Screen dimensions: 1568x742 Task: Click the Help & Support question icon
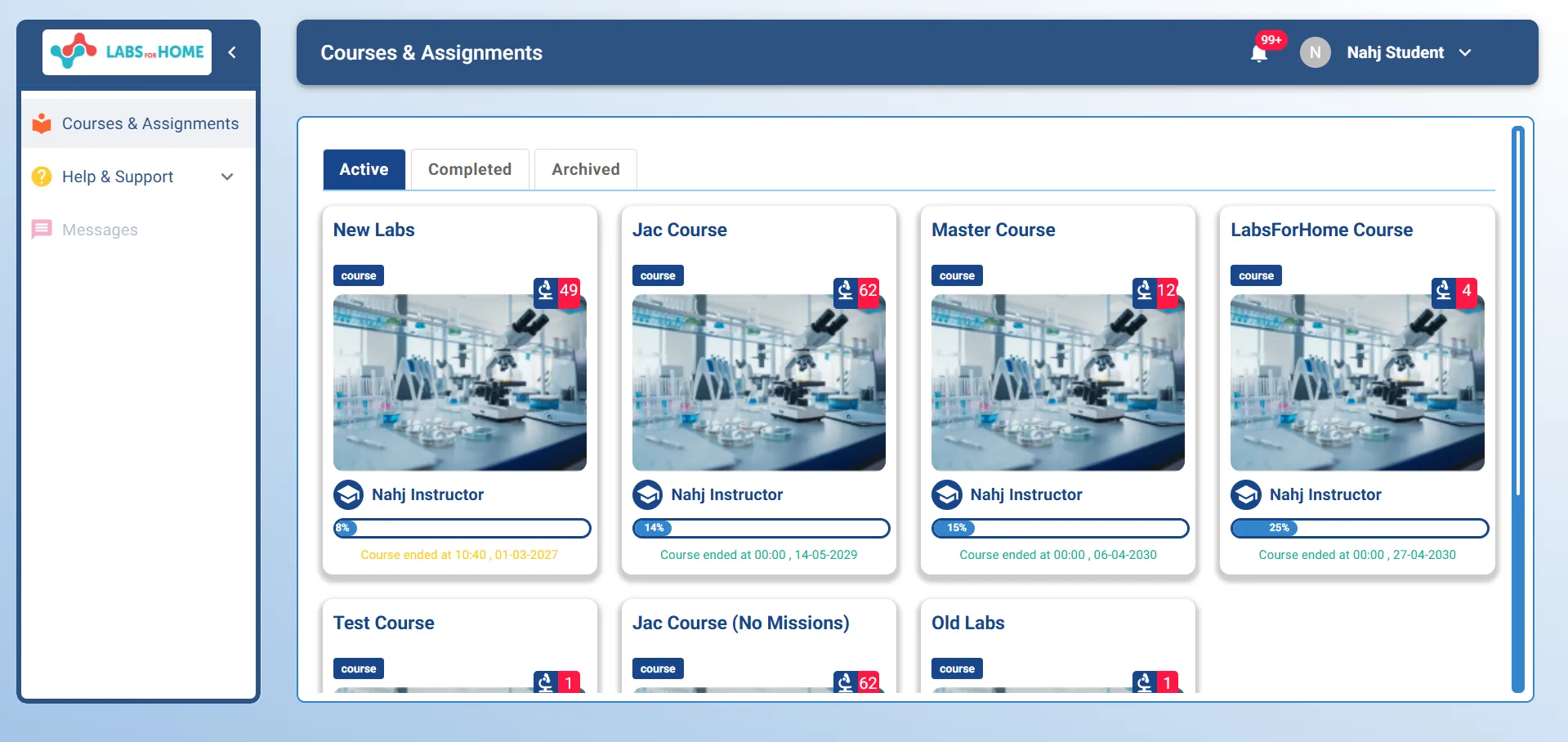pos(42,177)
